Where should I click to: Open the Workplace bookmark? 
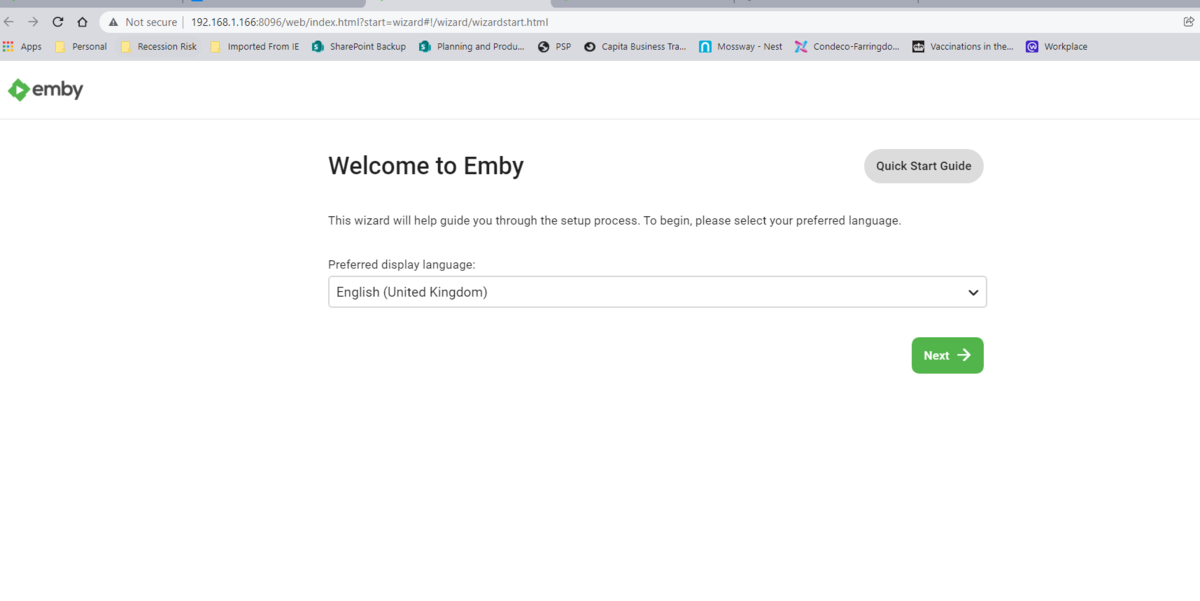(x=1057, y=47)
